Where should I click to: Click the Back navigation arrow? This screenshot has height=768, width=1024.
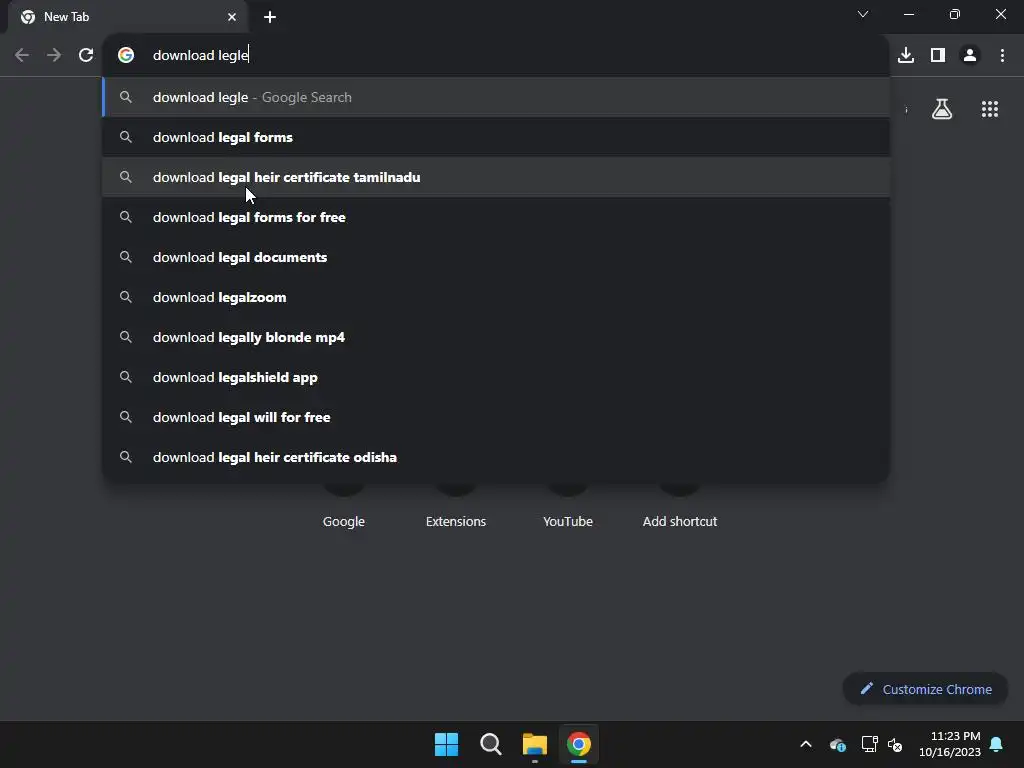tap(22, 56)
